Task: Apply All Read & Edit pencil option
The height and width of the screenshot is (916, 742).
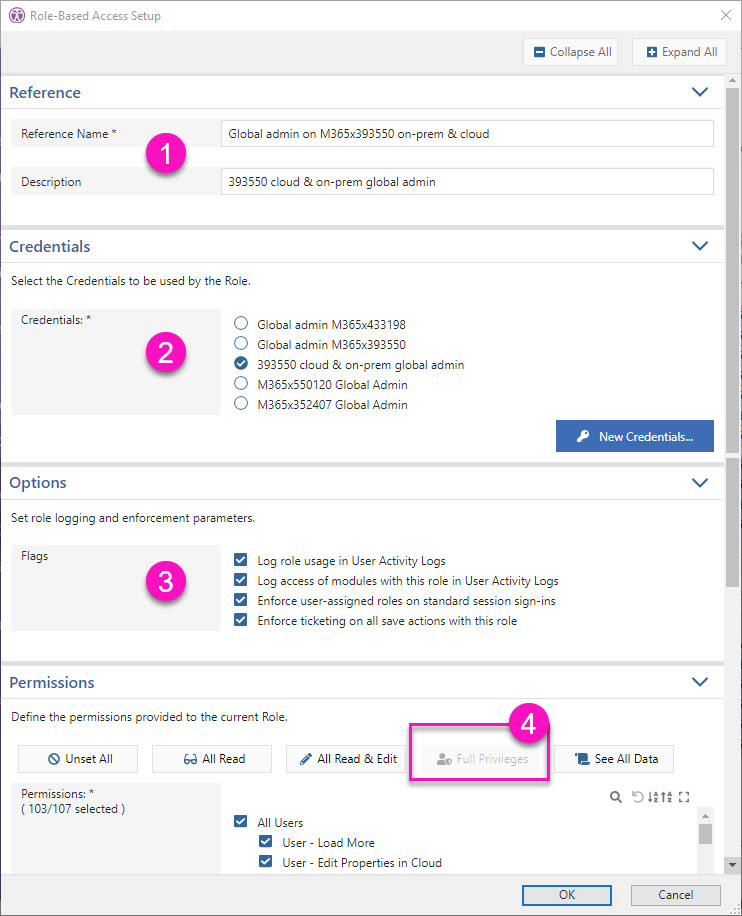Action: (345, 759)
